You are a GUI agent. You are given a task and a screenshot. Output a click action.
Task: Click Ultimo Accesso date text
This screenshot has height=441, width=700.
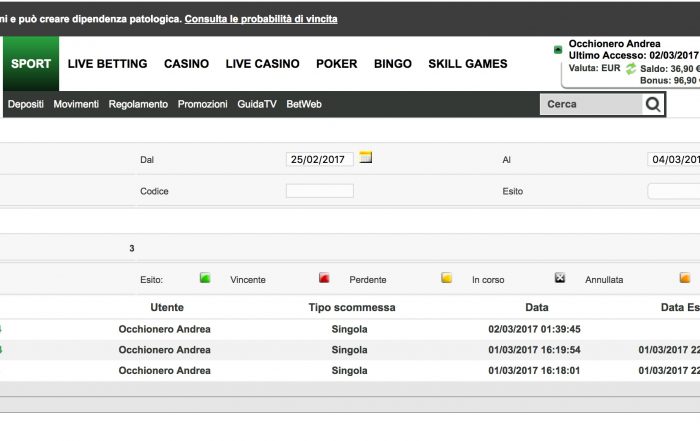click(633, 55)
